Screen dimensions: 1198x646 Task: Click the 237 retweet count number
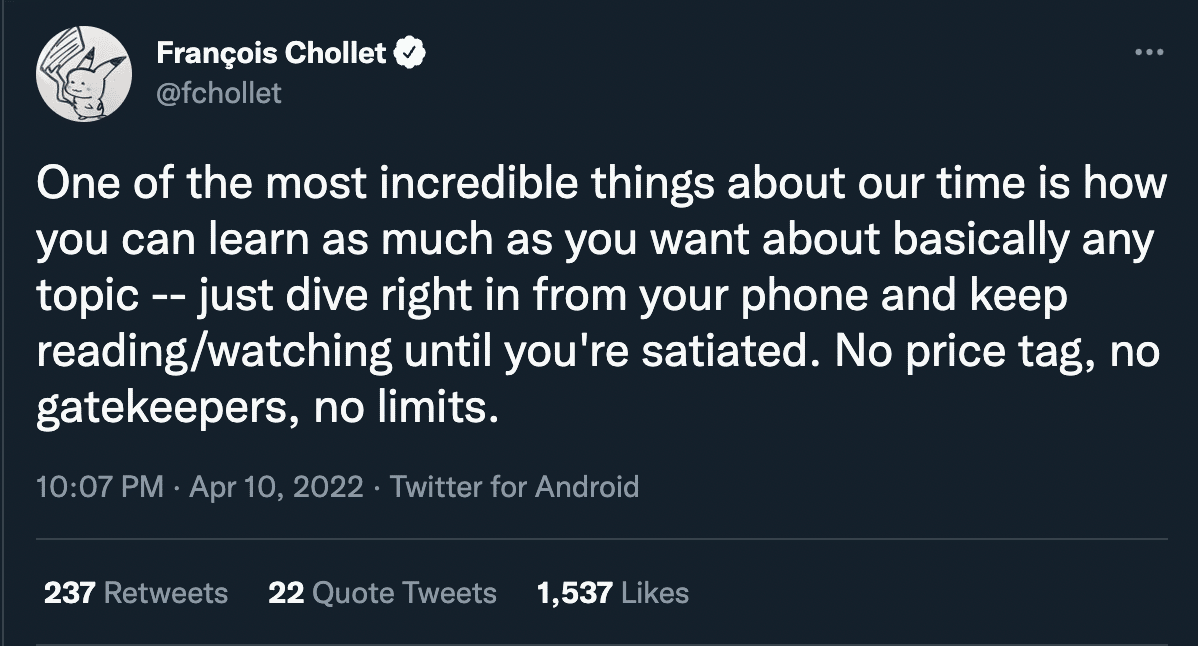click(70, 593)
